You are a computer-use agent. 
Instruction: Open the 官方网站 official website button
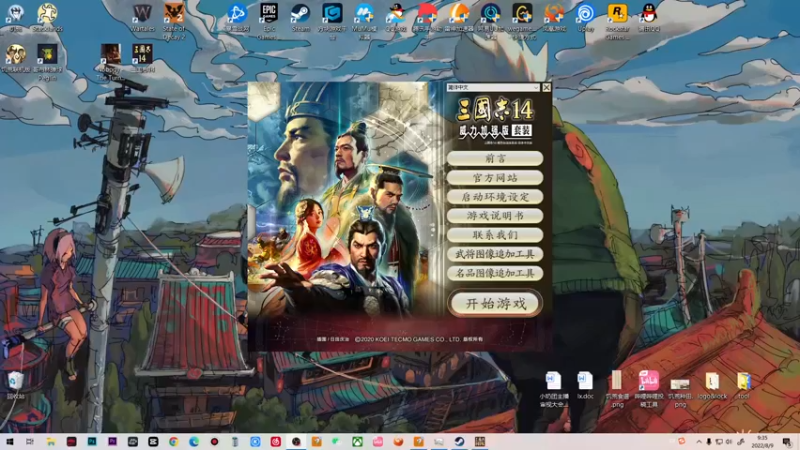[x=495, y=178]
